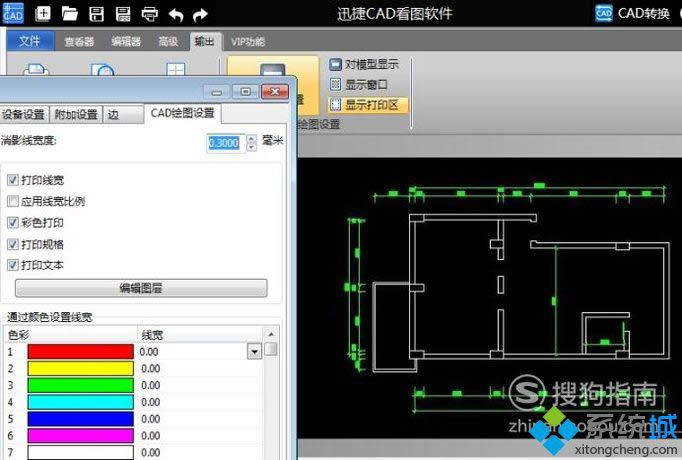This screenshot has width=682, height=460.
Task: Open the 高级 ribbon tab
Action: click(x=168, y=42)
